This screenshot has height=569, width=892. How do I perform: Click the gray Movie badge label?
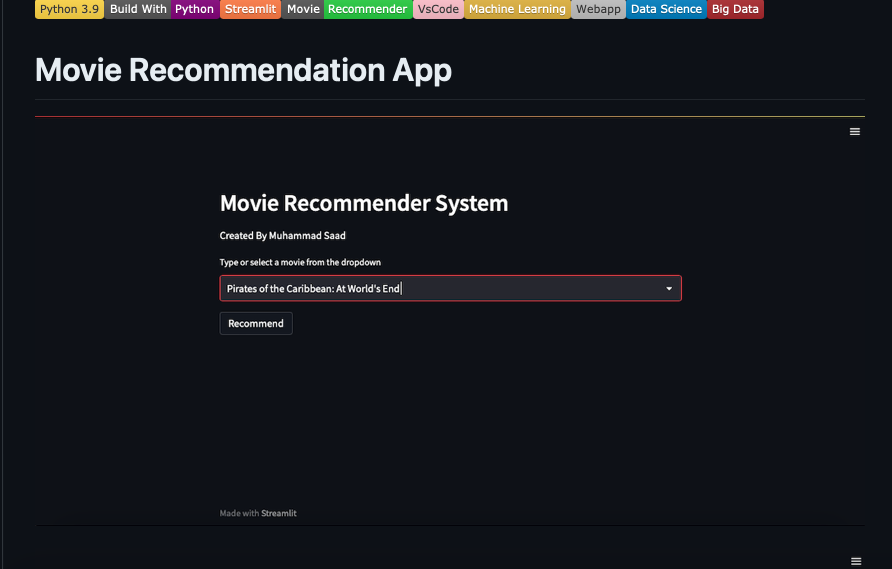pos(303,9)
